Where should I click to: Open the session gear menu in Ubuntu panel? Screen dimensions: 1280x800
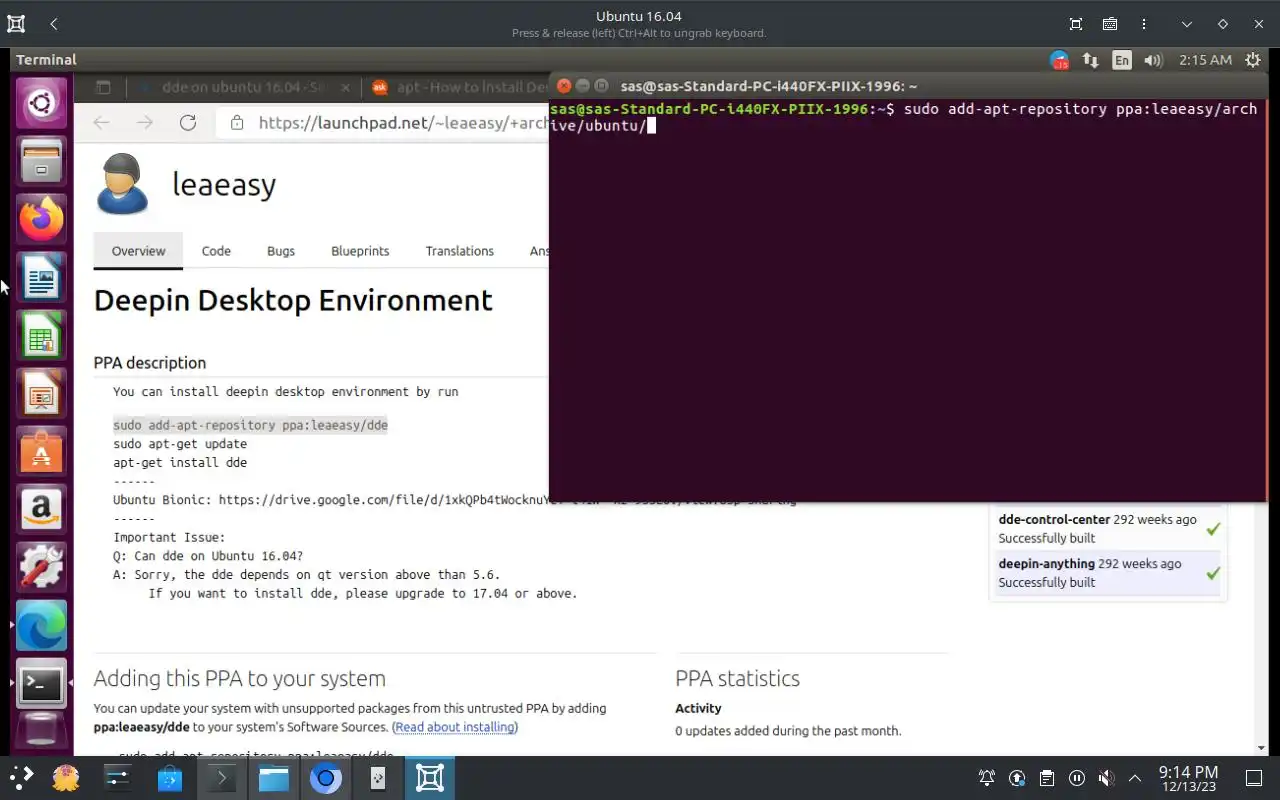1252,60
